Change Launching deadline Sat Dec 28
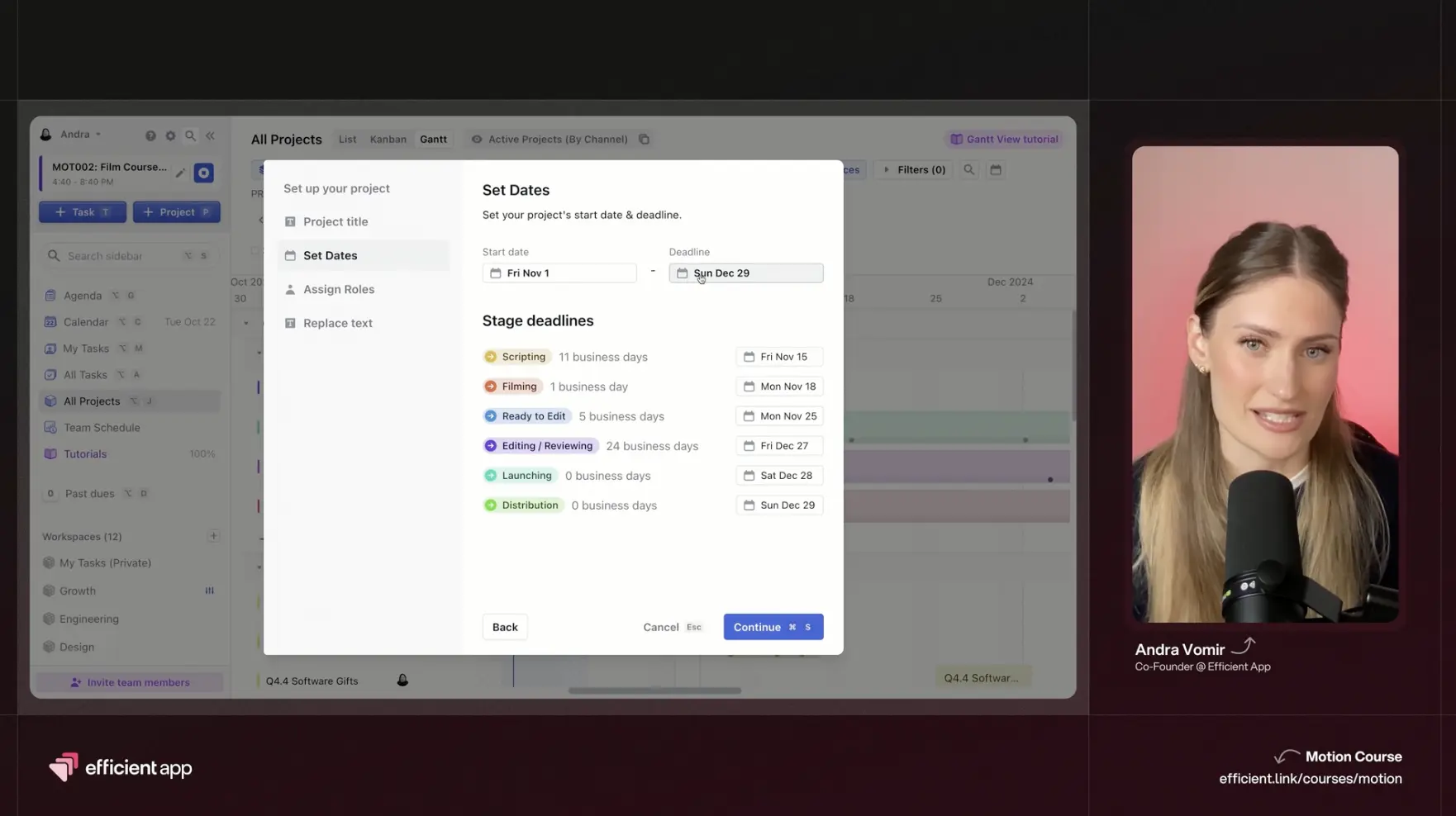Viewport: 1456px width, 816px height. [779, 476]
